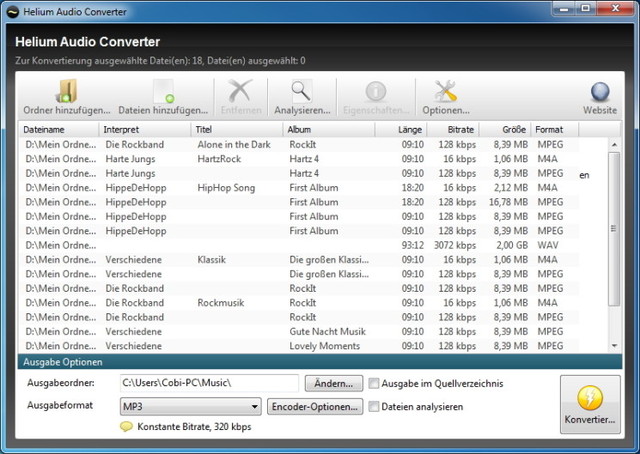Click the yellow bitrate info bubble icon
The image size is (640, 454).
click(127, 427)
